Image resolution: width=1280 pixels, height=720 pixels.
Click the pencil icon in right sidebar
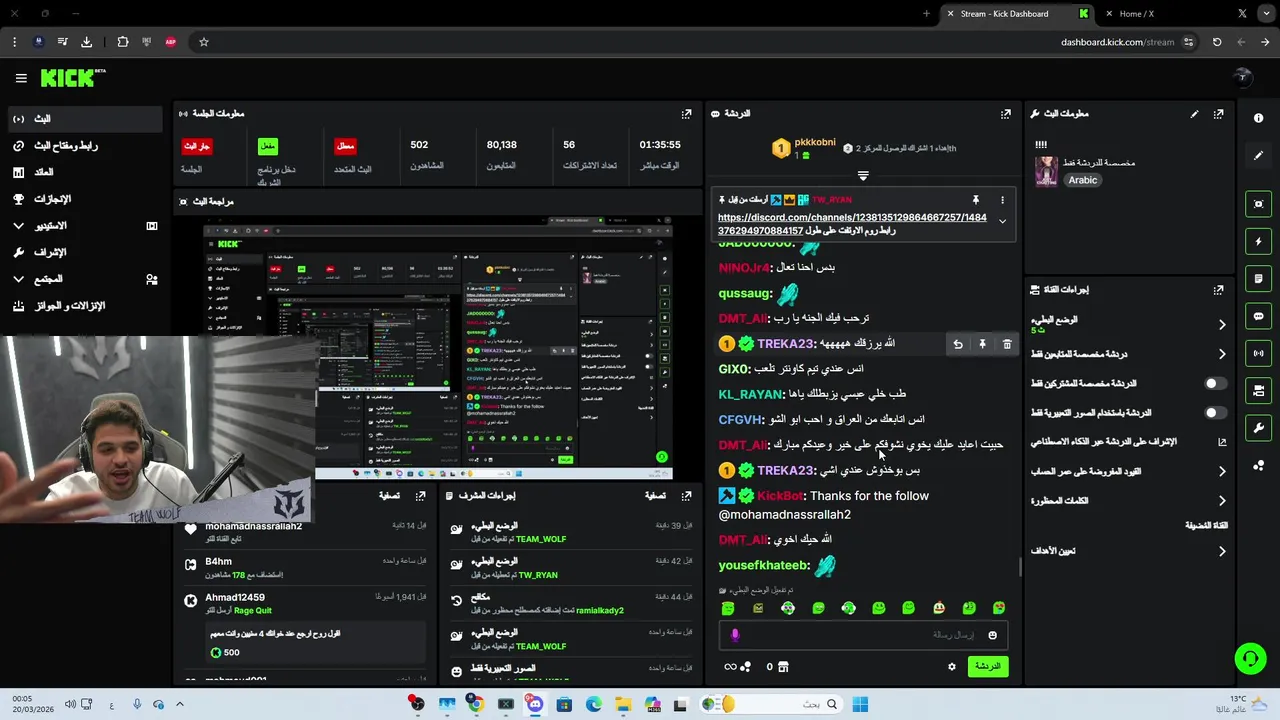(1258, 156)
